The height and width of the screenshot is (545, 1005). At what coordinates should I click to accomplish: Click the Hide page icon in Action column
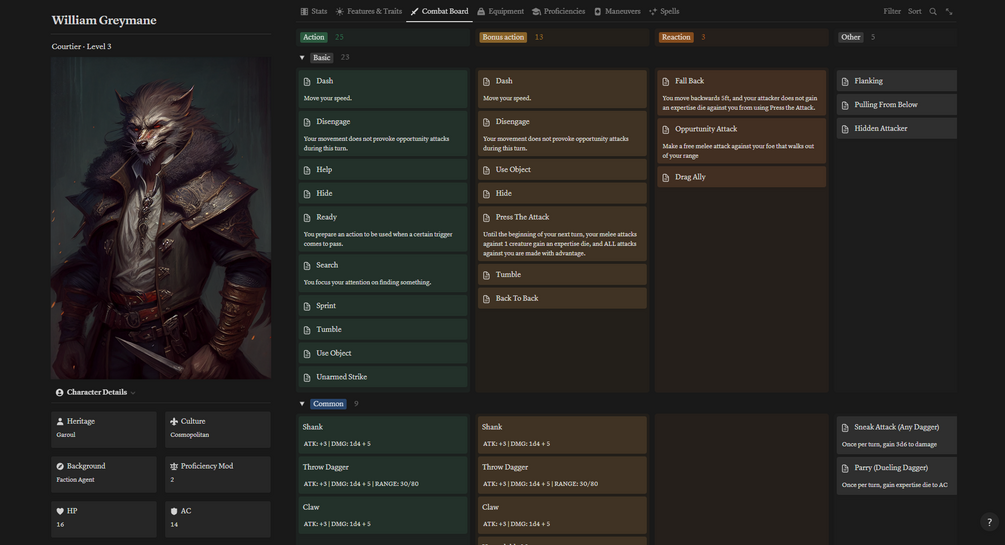click(x=307, y=194)
